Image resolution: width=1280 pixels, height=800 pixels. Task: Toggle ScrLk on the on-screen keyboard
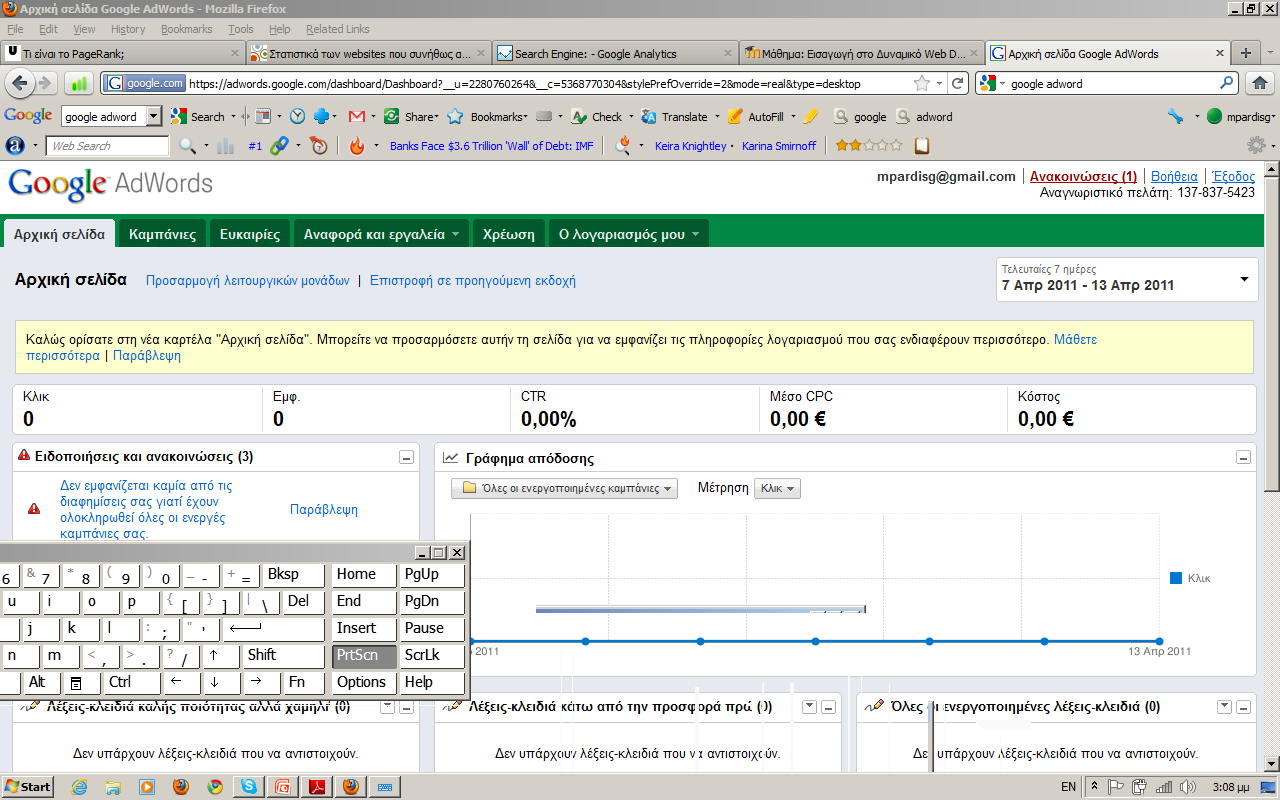(432, 656)
